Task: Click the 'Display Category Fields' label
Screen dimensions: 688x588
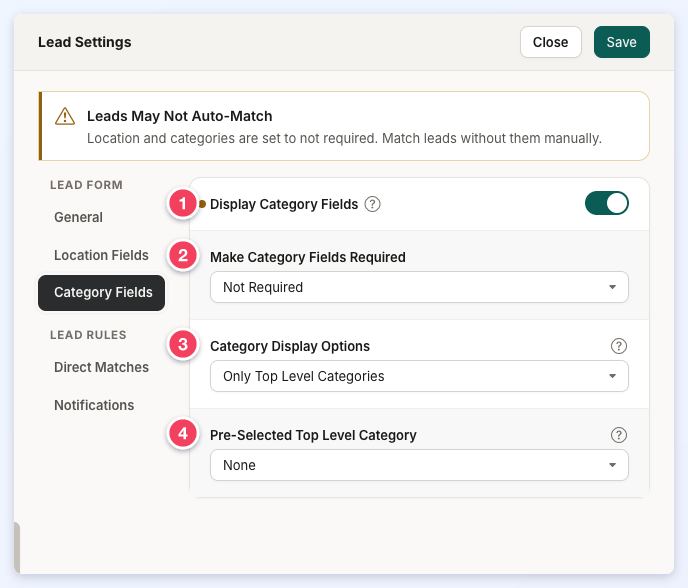Action: (284, 204)
